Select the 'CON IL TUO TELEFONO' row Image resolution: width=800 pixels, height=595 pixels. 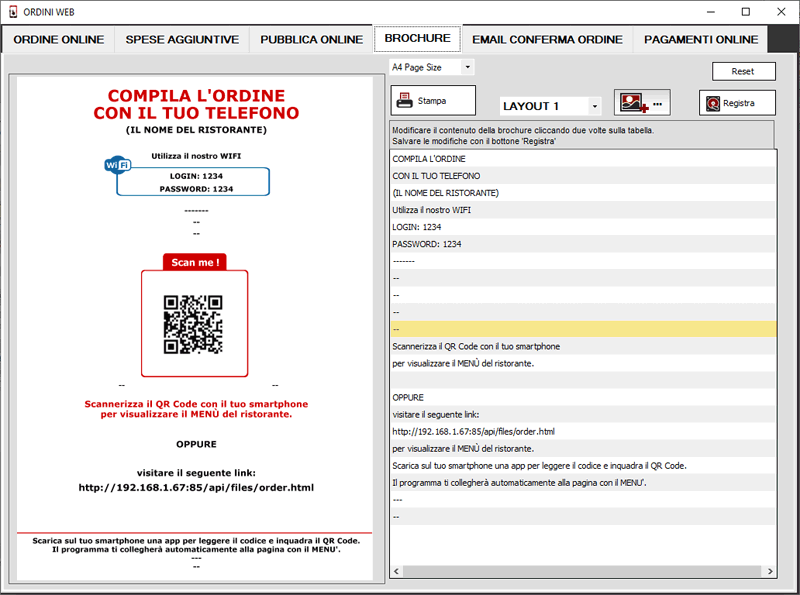coord(583,176)
